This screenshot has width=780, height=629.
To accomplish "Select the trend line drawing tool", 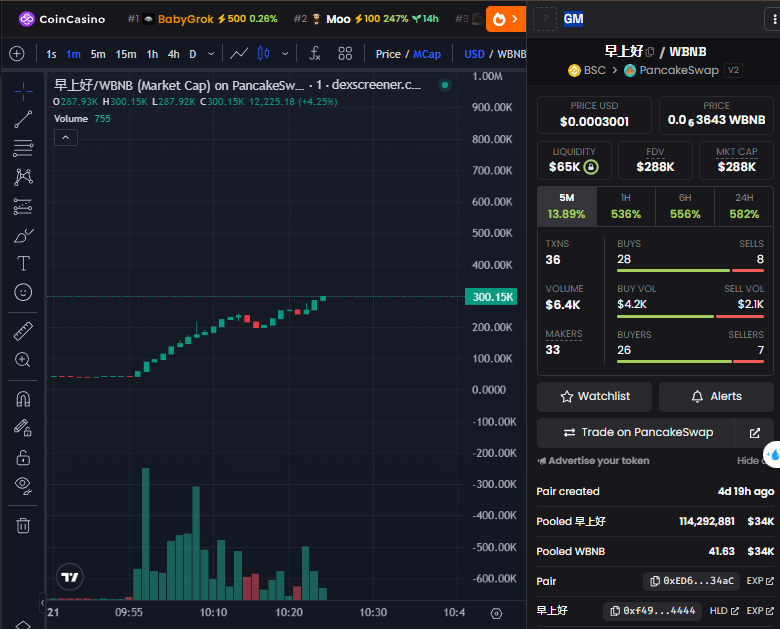I will click(23, 119).
